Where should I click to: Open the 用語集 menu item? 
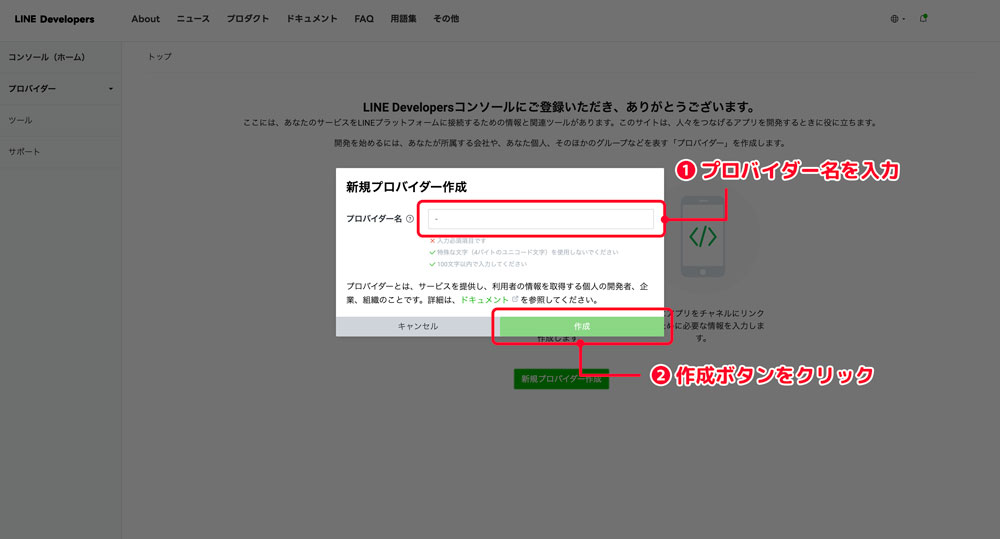tap(403, 19)
